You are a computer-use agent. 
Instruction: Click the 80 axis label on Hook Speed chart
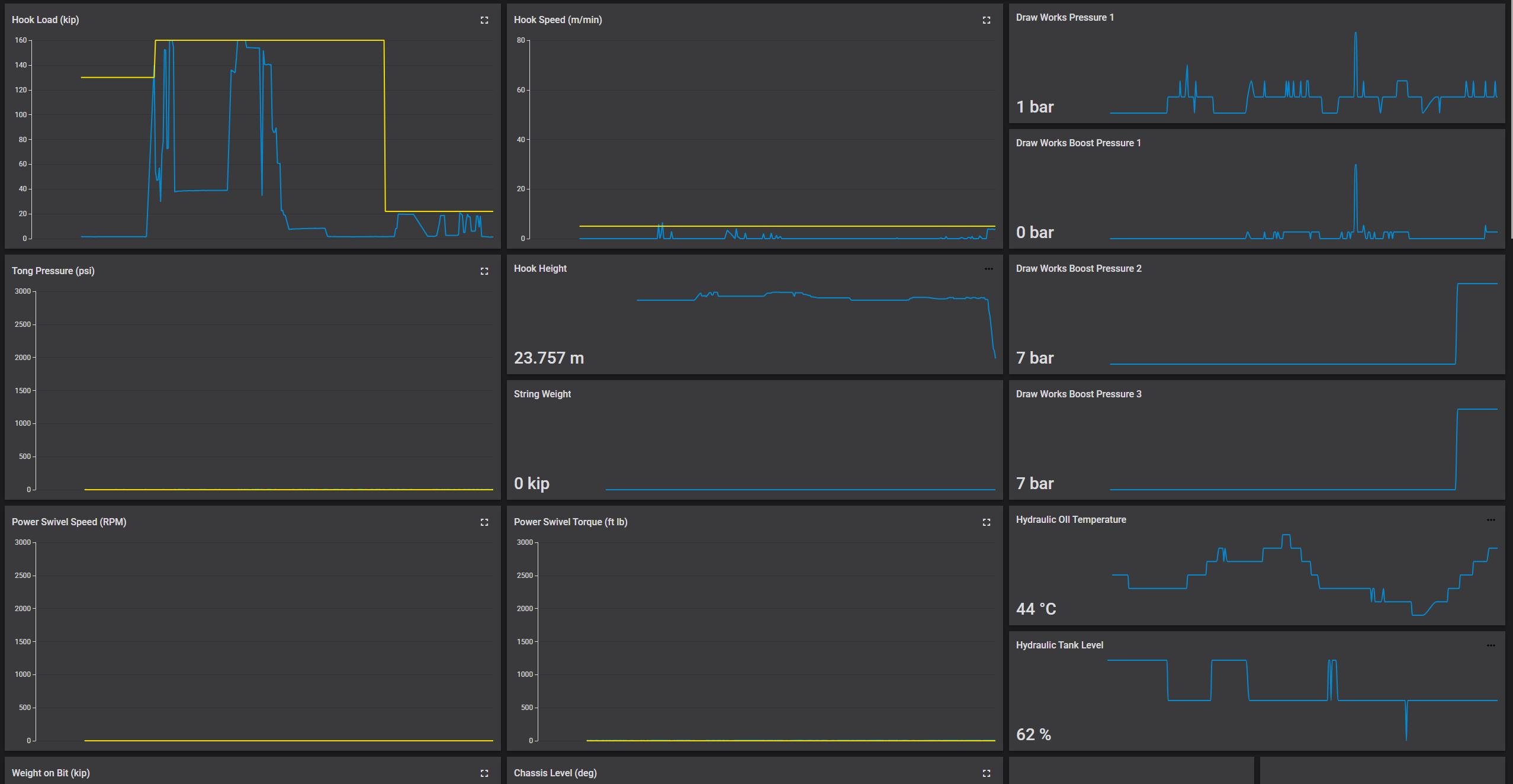pos(521,40)
